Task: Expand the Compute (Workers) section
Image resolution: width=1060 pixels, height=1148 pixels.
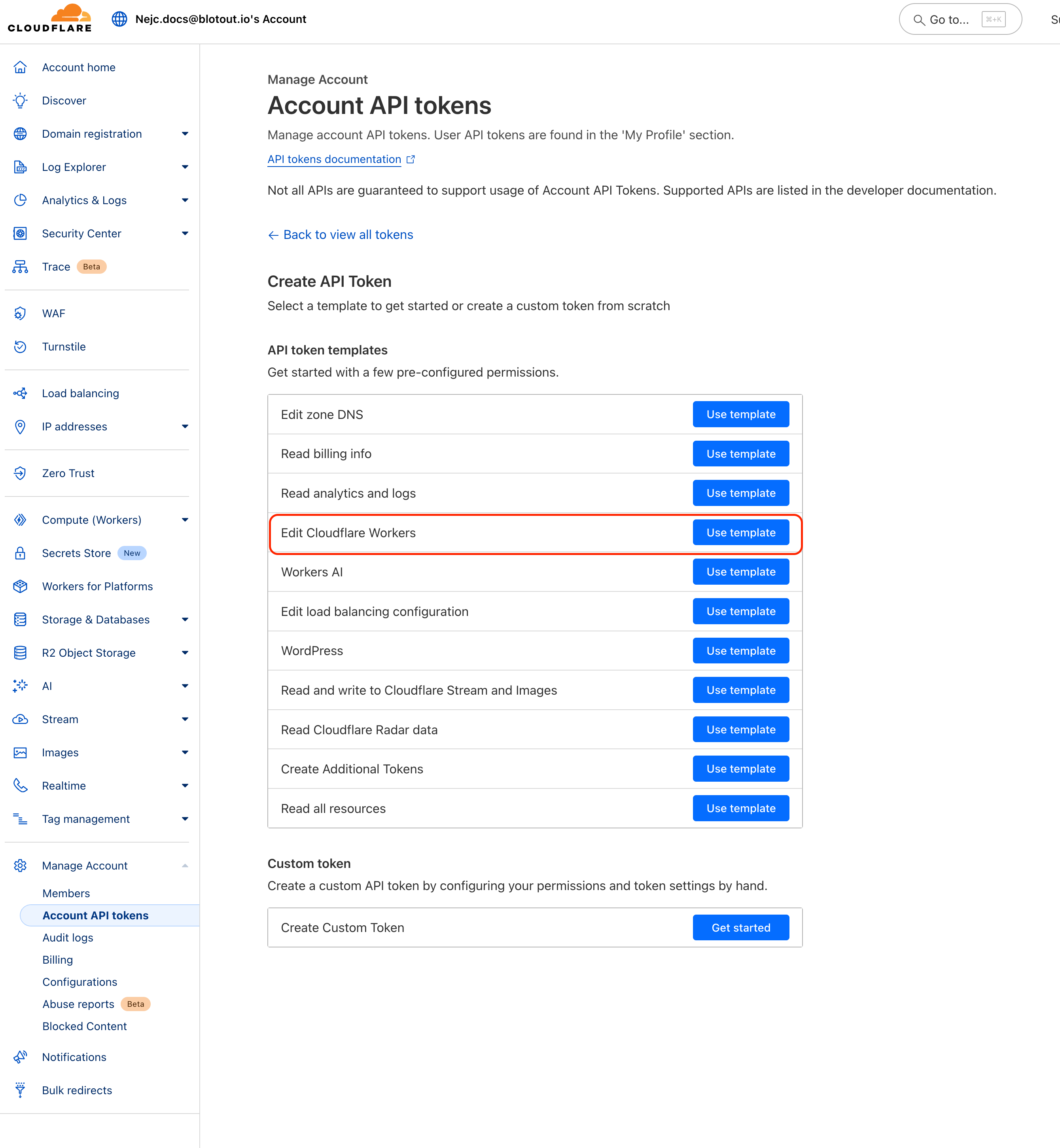Action: pos(185,520)
